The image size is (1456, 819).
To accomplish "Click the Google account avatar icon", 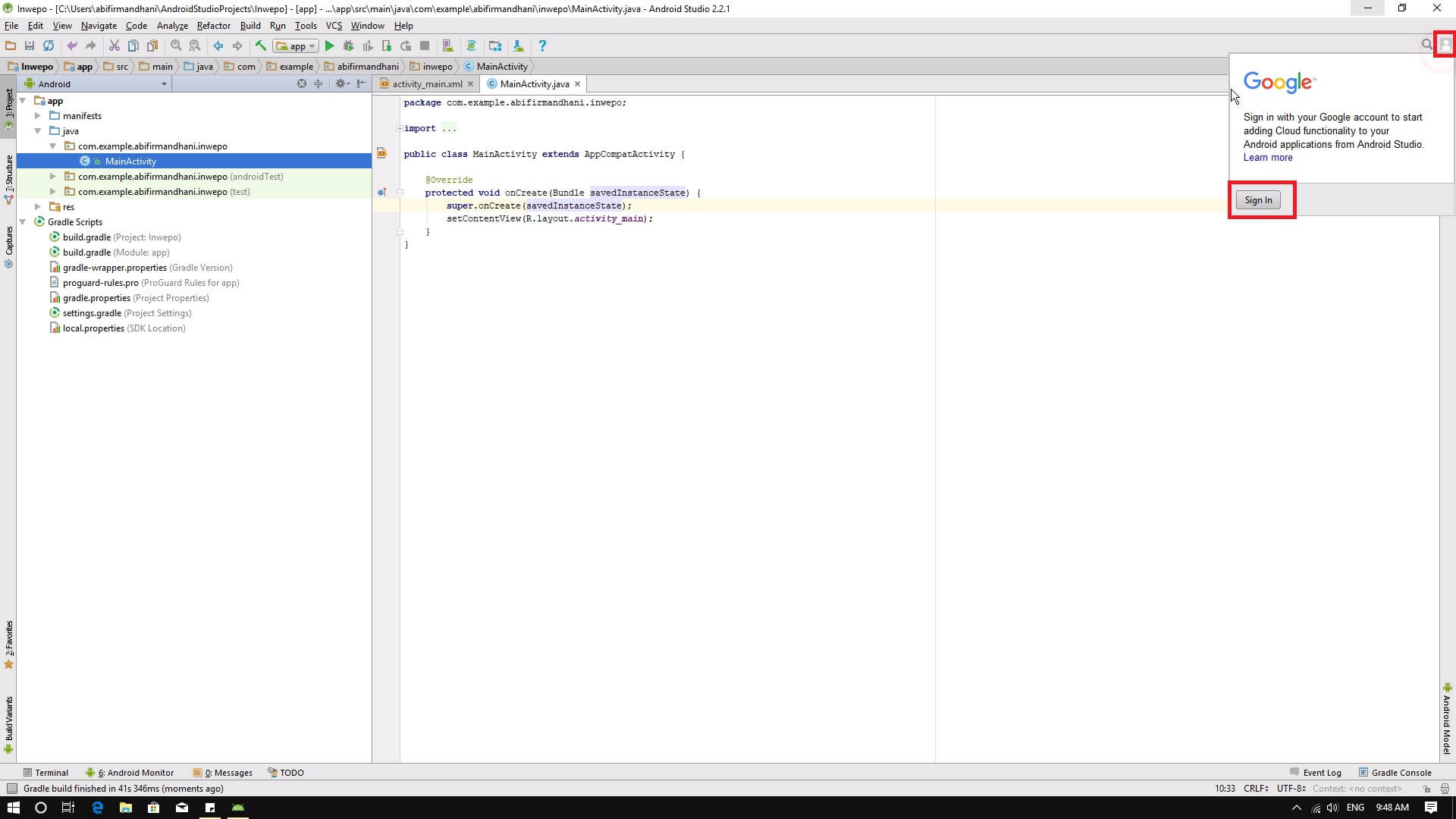I will pos(1445,45).
